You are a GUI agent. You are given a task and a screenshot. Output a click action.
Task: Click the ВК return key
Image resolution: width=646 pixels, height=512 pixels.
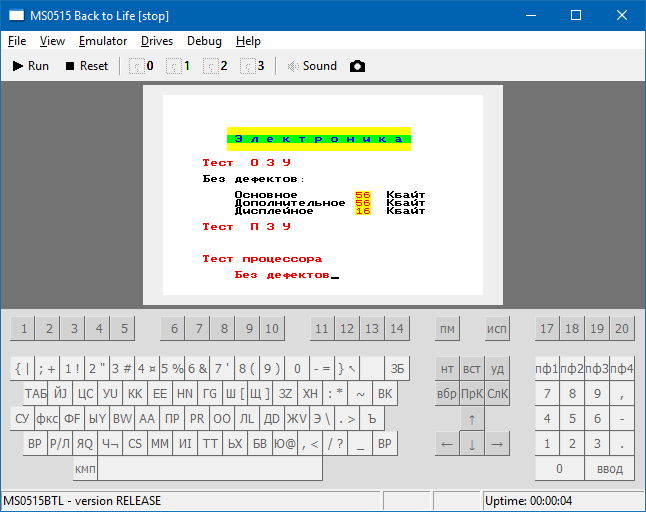(x=385, y=393)
